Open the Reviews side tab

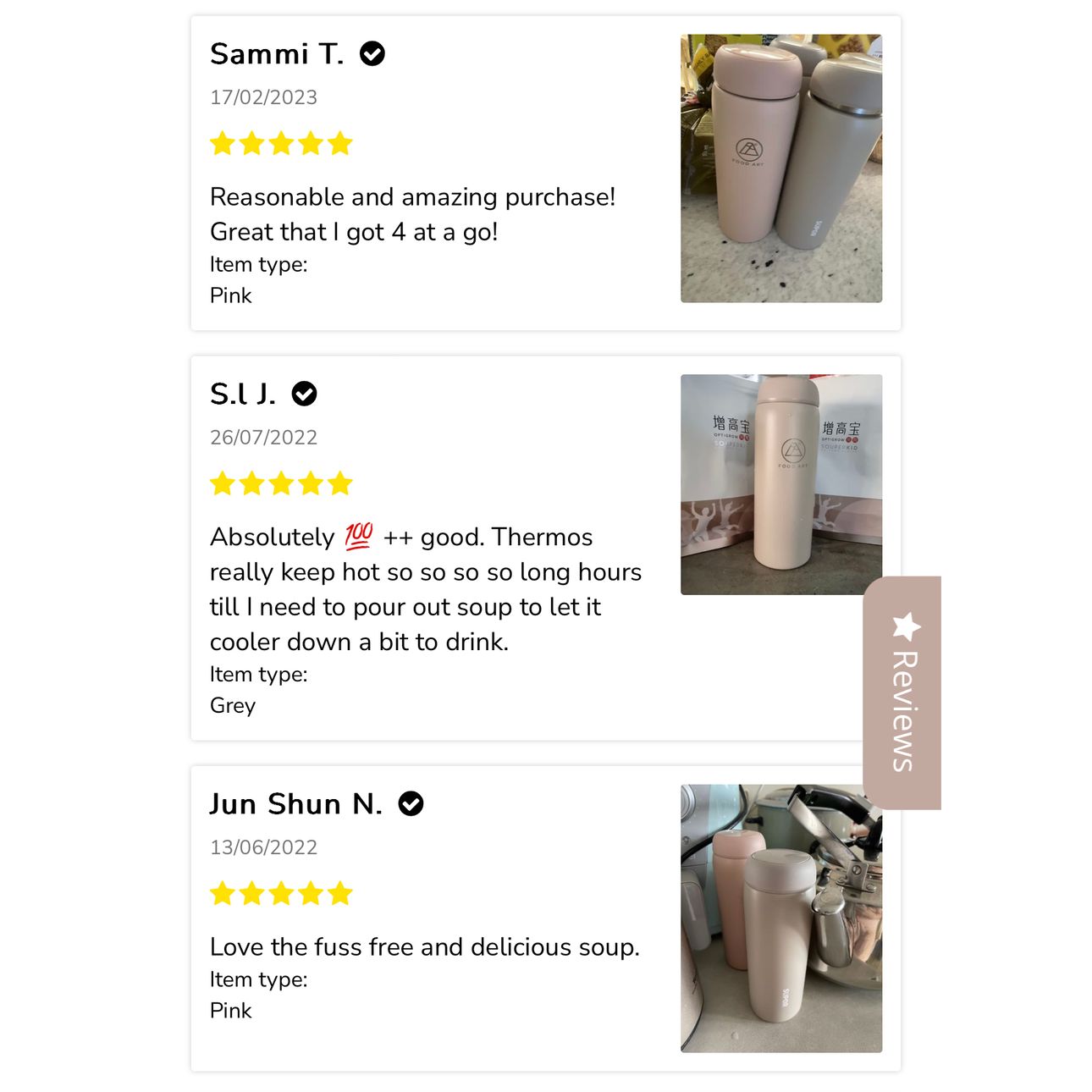pos(902,692)
